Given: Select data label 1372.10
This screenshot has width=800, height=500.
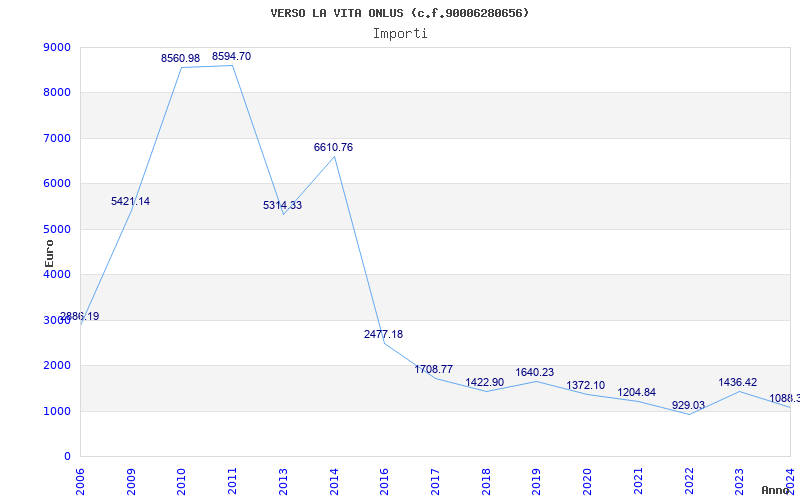Looking at the screenshot, I should pyautogui.click(x=586, y=386).
